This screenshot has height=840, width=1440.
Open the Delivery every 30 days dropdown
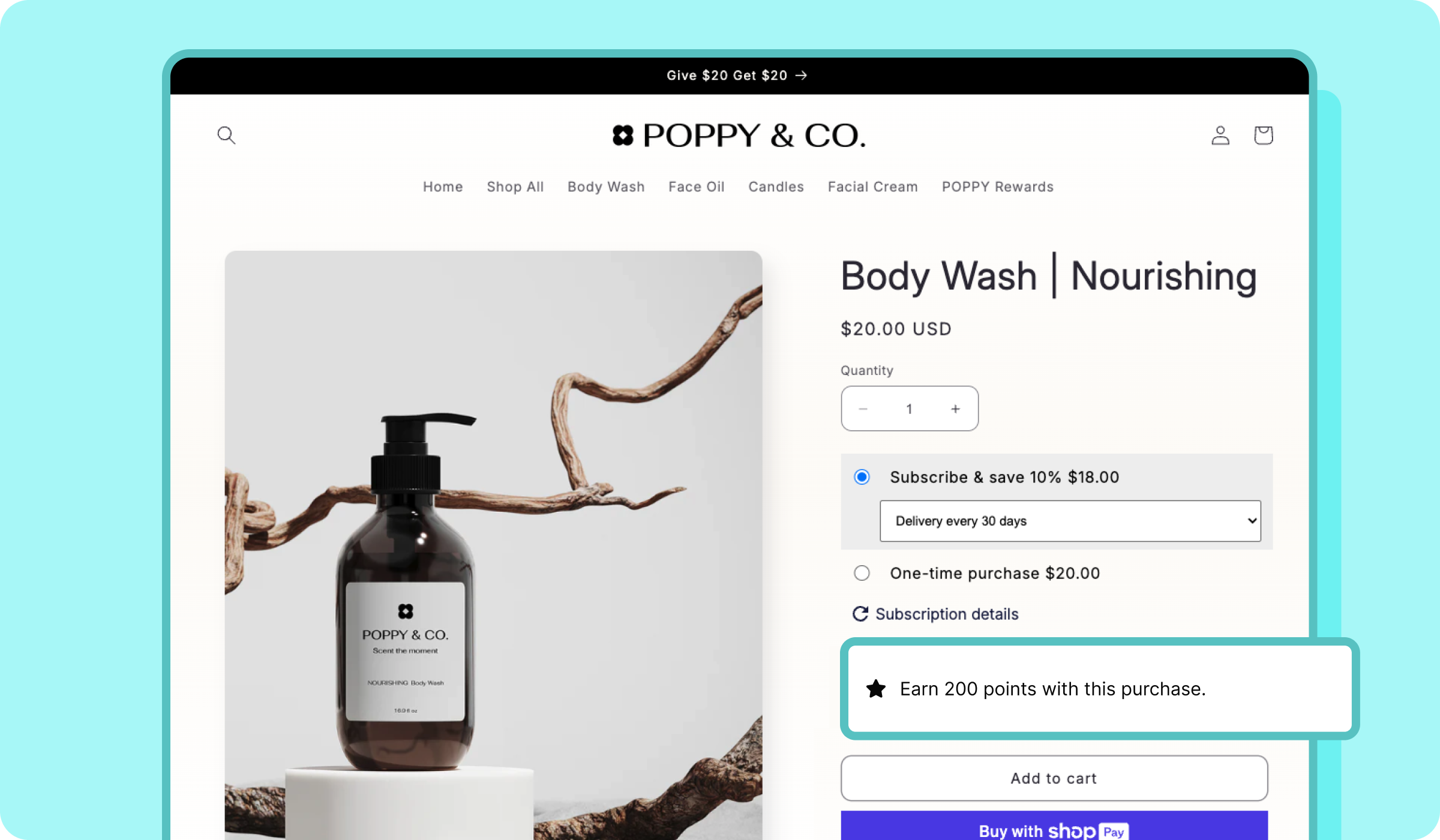[1070, 521]
